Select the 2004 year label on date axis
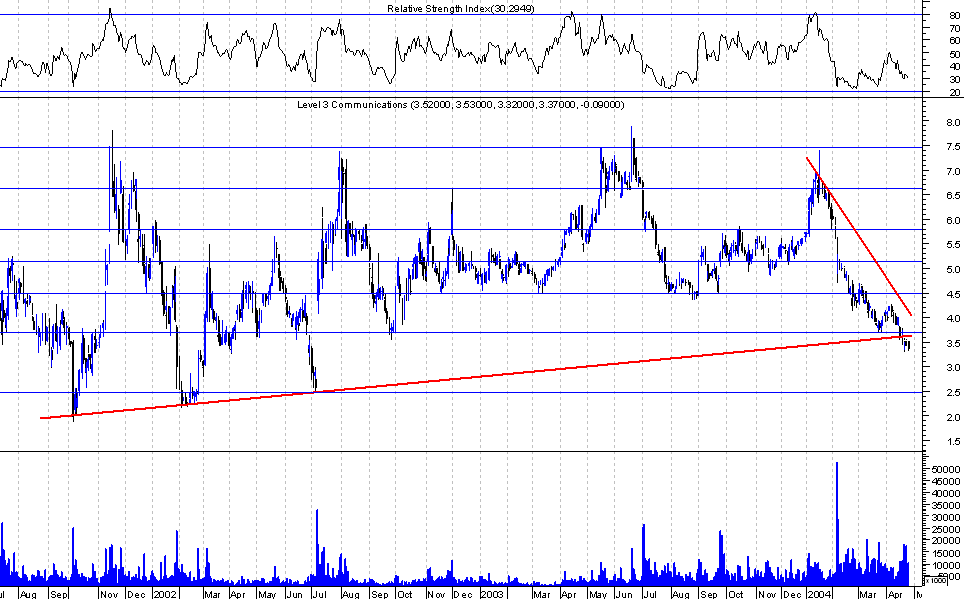 click(818, 594)
